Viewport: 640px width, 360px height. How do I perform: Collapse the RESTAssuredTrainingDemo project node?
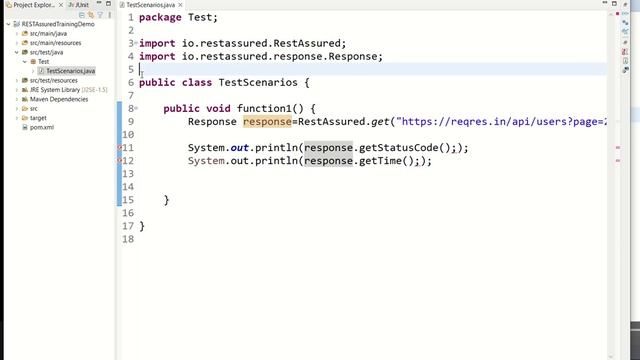click(x=8, y=24)
